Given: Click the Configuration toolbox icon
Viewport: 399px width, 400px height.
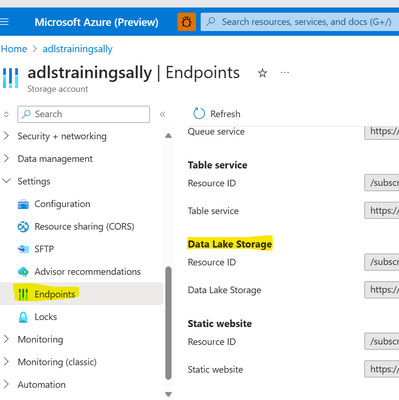Looking at the screenshot, I should coord(23,204).
